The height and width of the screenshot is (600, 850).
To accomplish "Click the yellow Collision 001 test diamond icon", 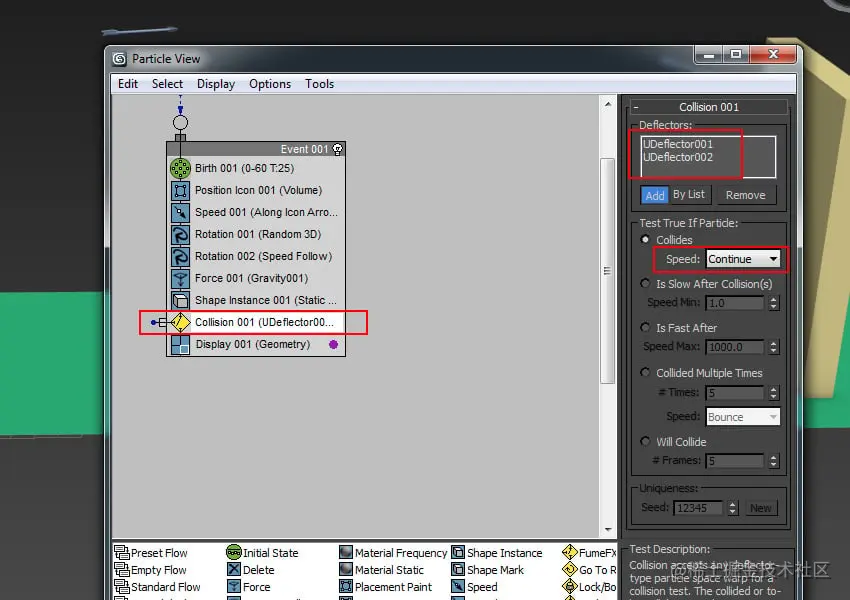I will (x=180, y=322).
